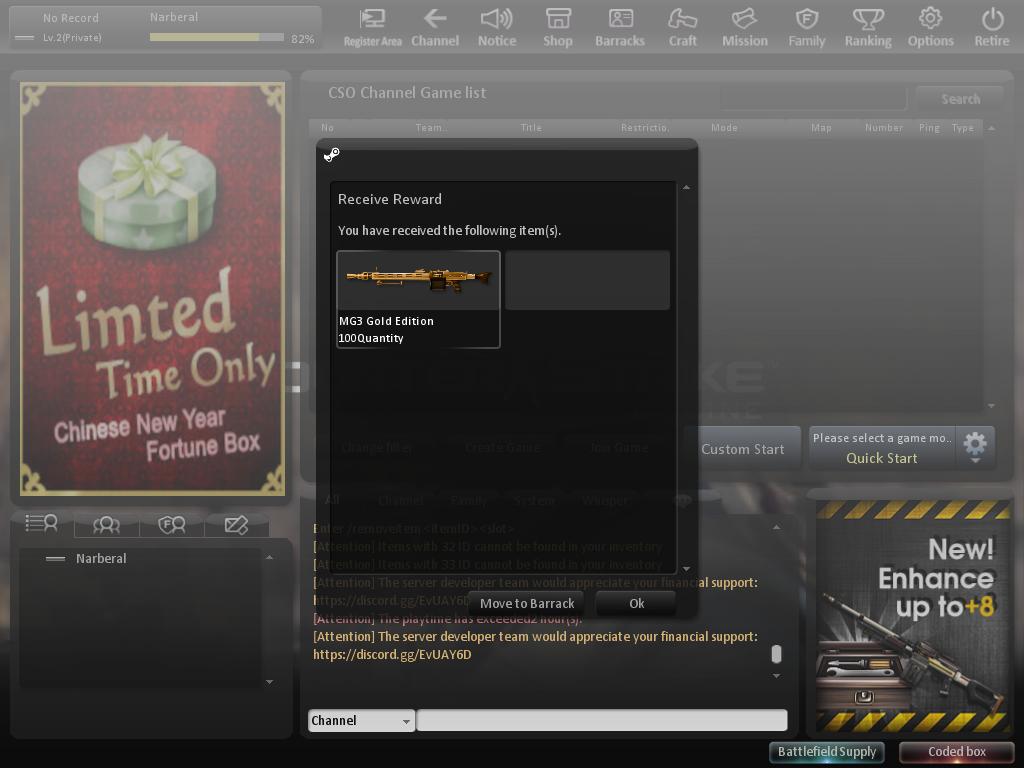Focus the game list search field
Image resolution: width=1024 pixels, height=768 pixels.
click(x=814, y=99)
